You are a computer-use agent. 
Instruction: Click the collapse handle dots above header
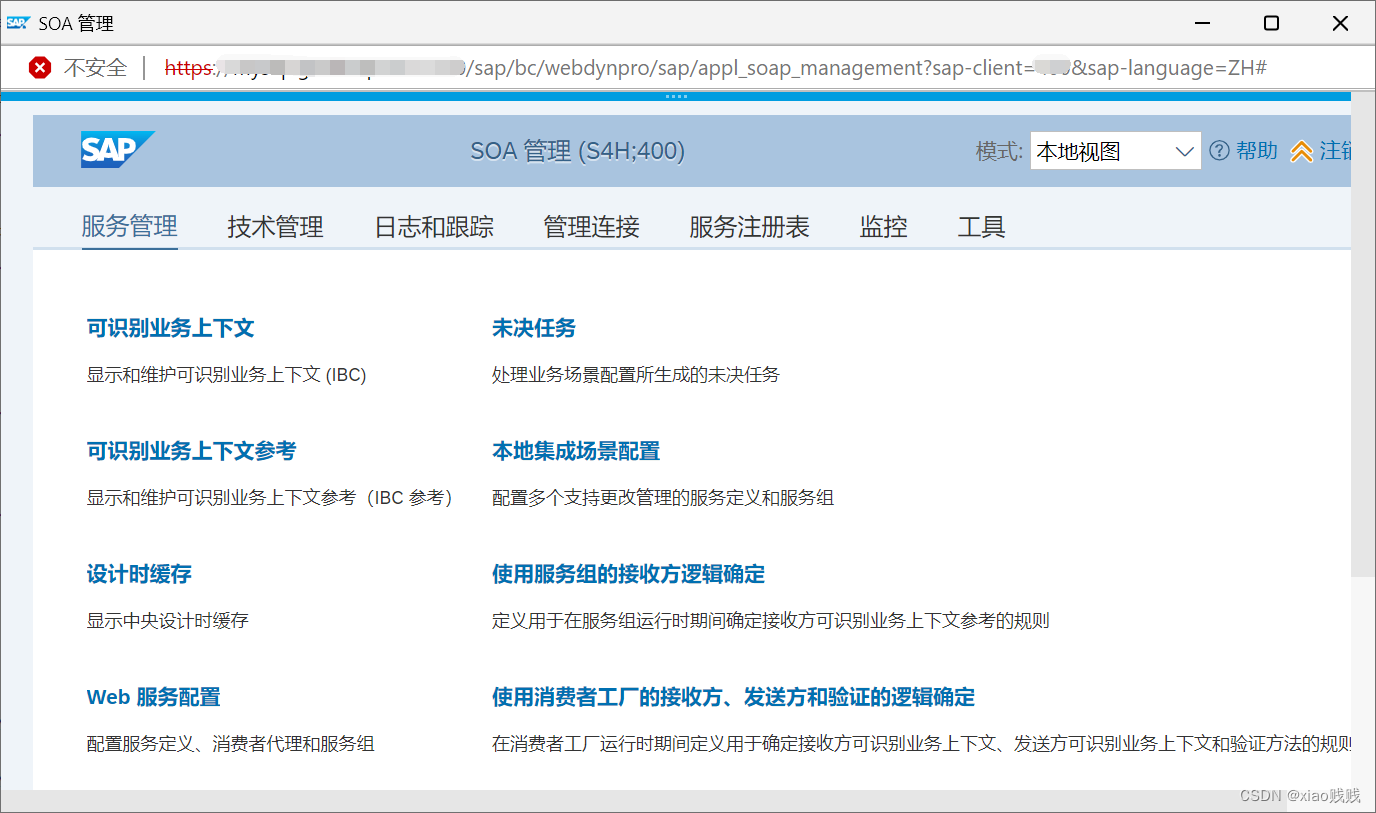tap(676, 96)
